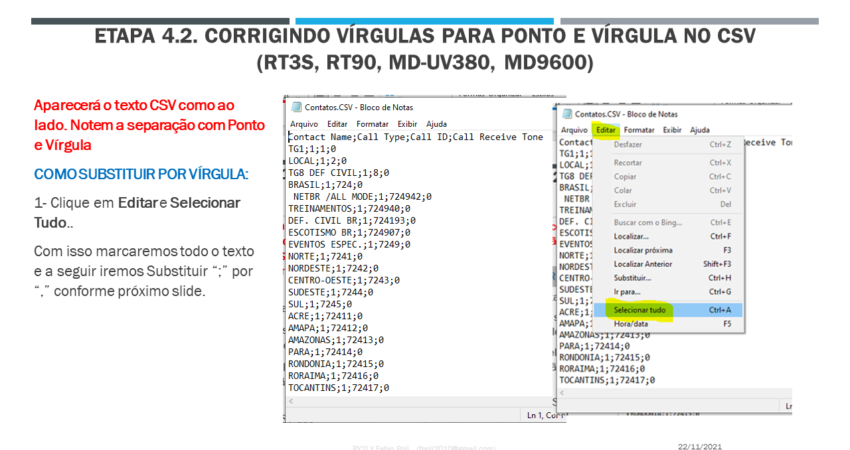
Task: Click line 'NETBR /ALL MODE;1;724942;0'
Action: tap(362, 197)
